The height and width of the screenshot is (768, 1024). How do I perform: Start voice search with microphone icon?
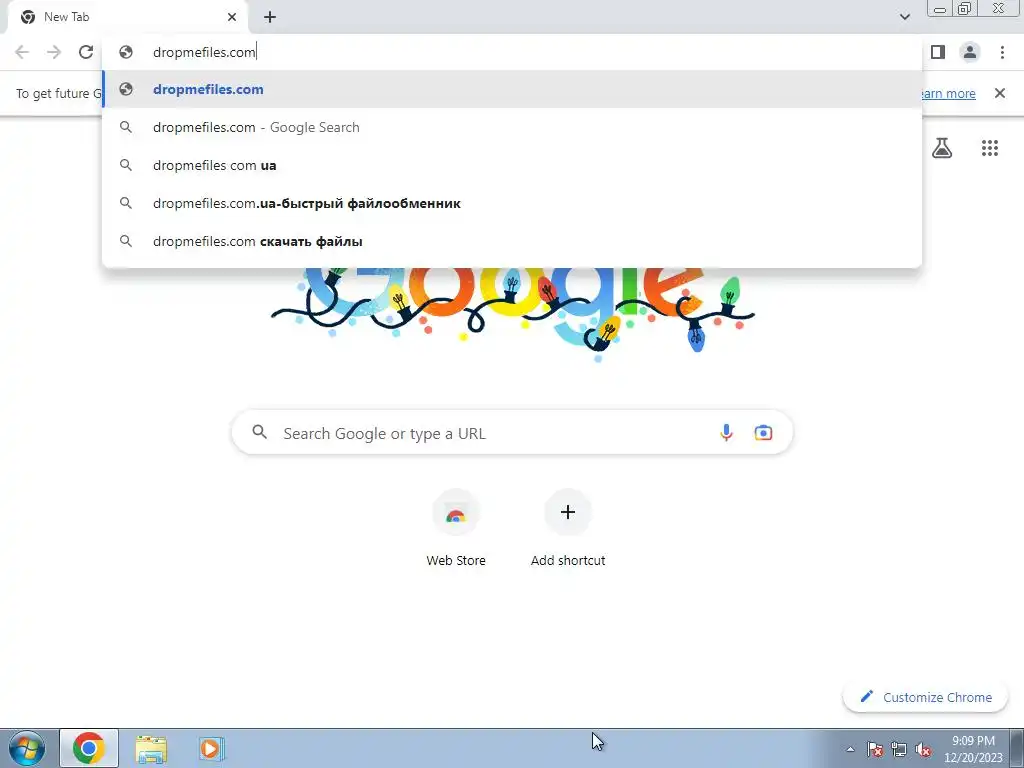[726, 432]
